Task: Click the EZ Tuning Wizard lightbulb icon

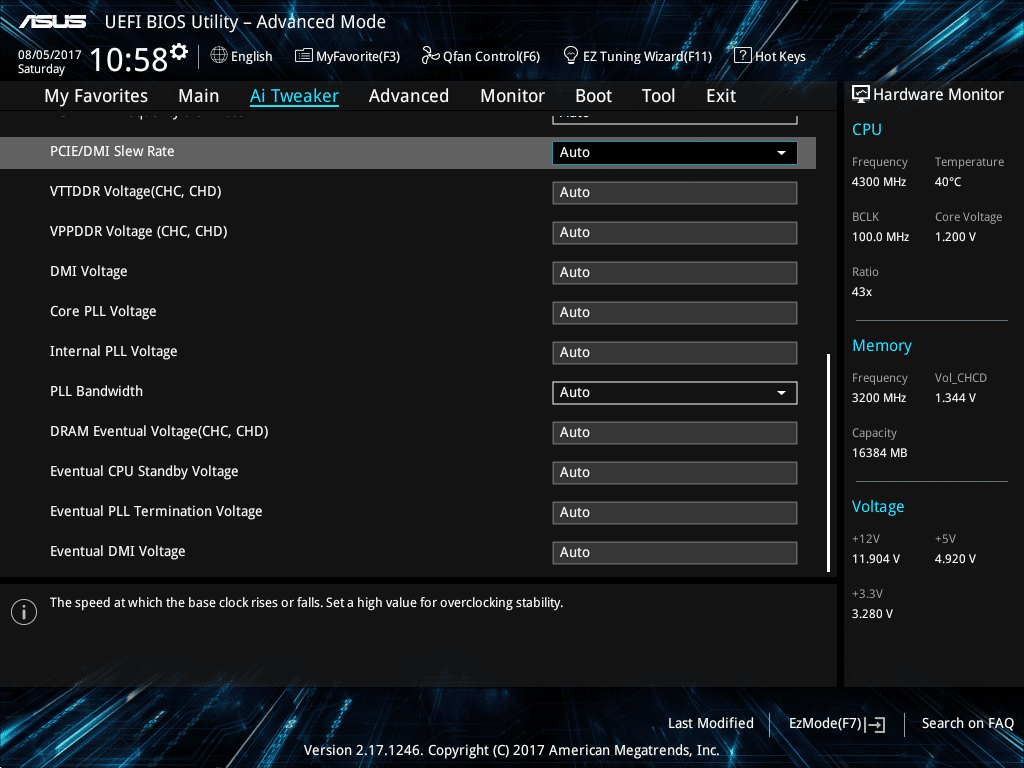Action: pos(571,56)
